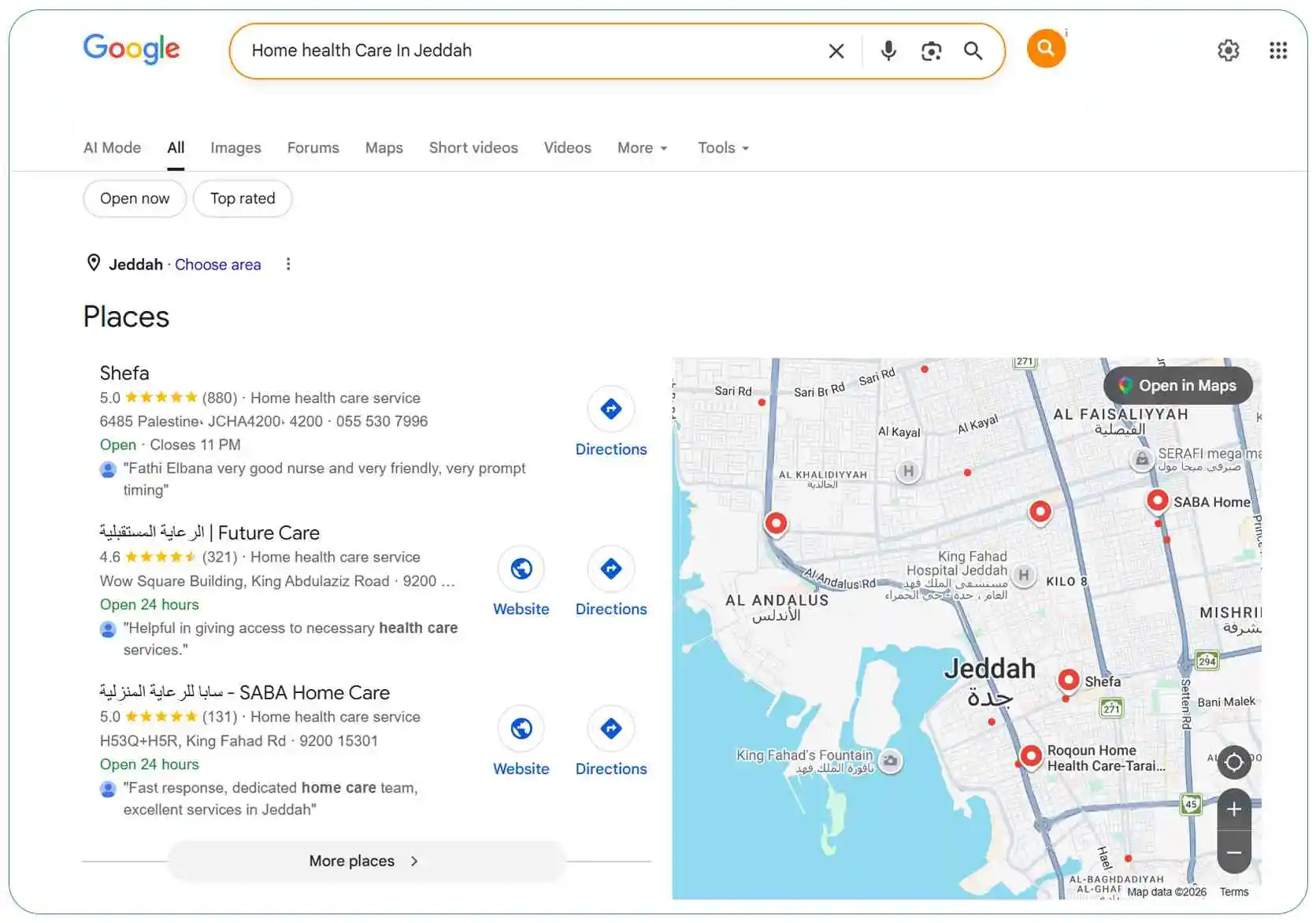Click the SABA review "Fast response, dedicated"

[x=270, y=799]
